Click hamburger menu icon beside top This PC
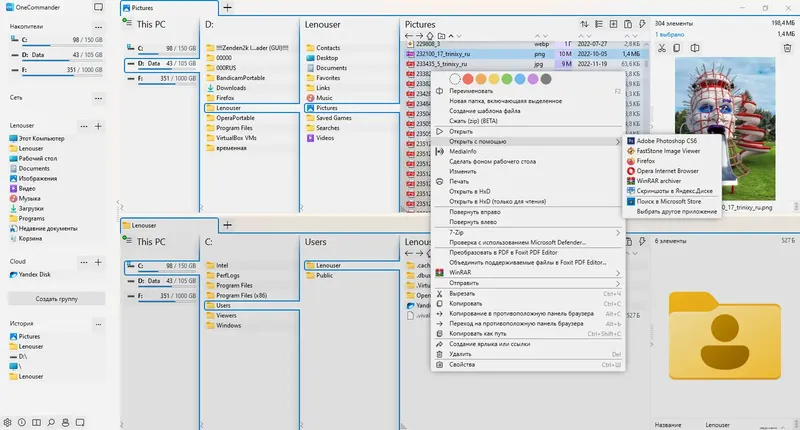Image resolution: width=800 pixels, height=430 pixels. [127, 23]
